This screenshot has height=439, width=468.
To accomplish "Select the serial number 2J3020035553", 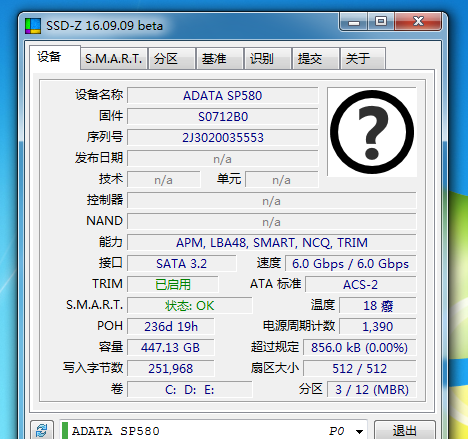I will click(223, 138).
